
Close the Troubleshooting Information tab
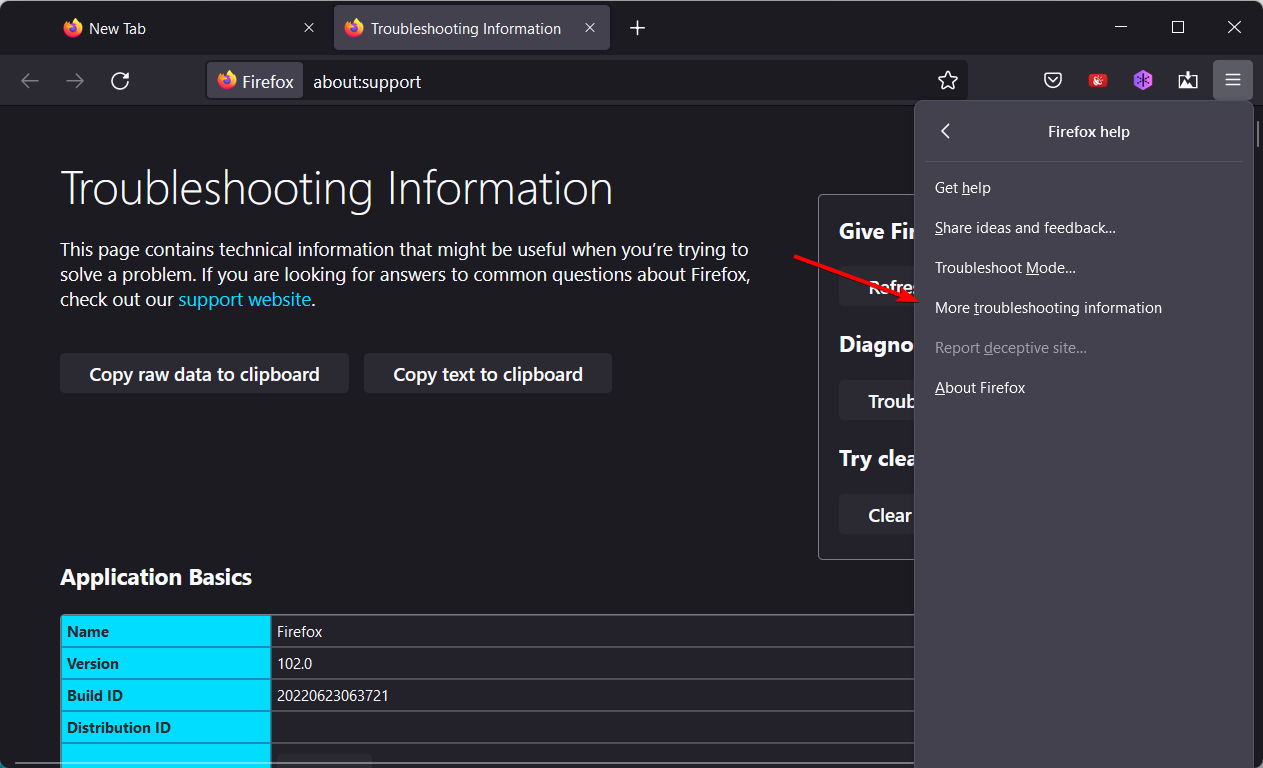(x=588, y=28)
